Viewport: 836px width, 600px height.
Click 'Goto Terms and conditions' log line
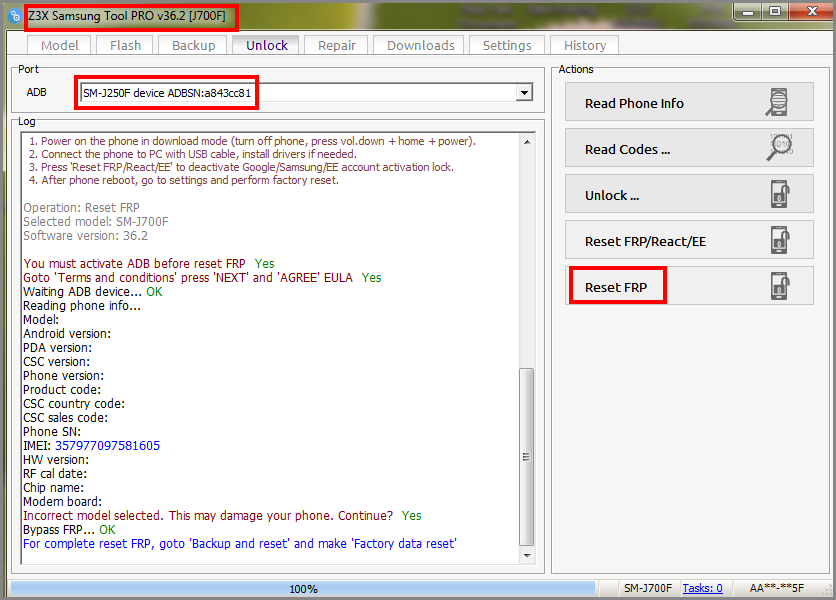pyautogui.click(x=202, y=277)
